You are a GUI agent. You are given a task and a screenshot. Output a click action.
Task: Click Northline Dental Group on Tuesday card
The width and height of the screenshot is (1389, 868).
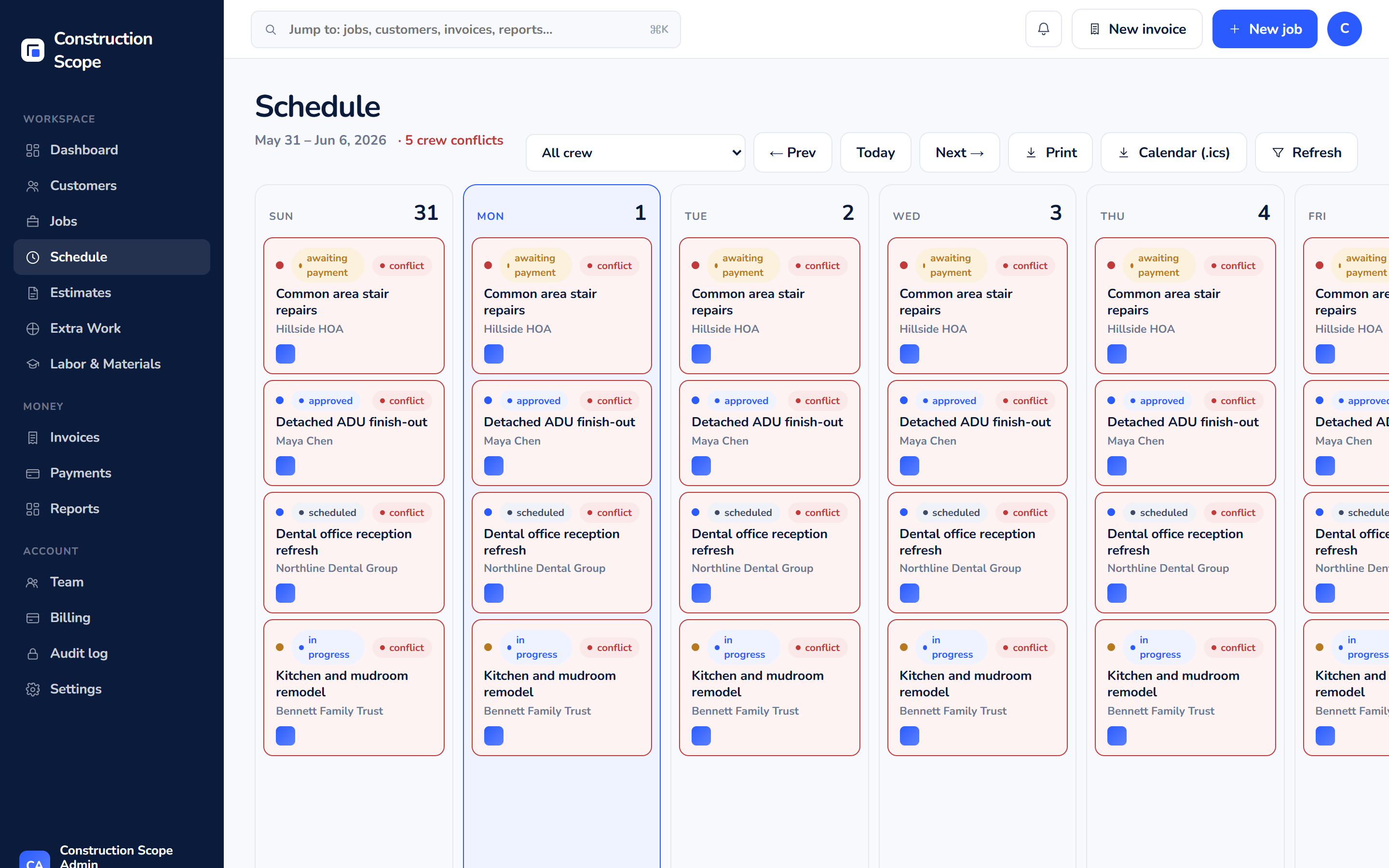[752, 568]
